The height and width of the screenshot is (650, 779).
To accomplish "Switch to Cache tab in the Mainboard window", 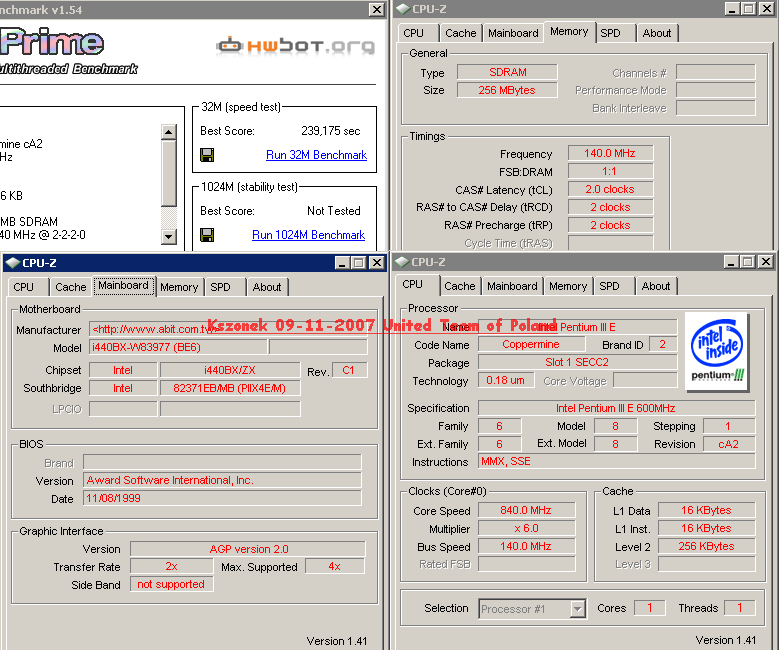I will [71, 287].
